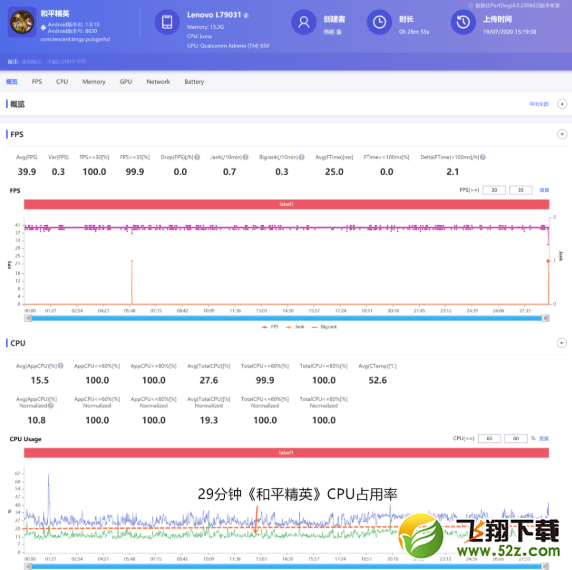Click the FPS chart left range handle

click(28, 318)
